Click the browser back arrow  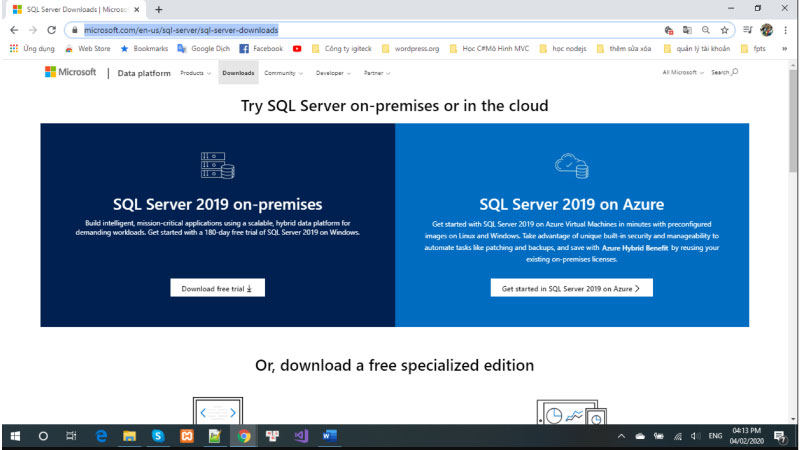click(x=14, y=30)
